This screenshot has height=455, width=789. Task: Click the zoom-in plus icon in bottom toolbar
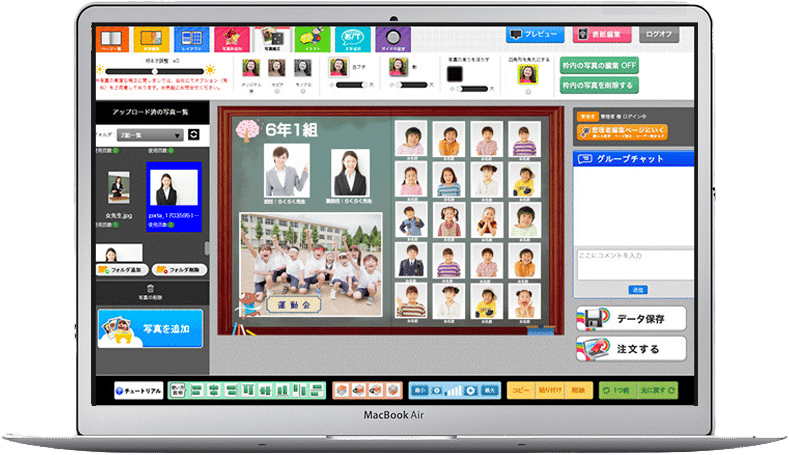470,391
